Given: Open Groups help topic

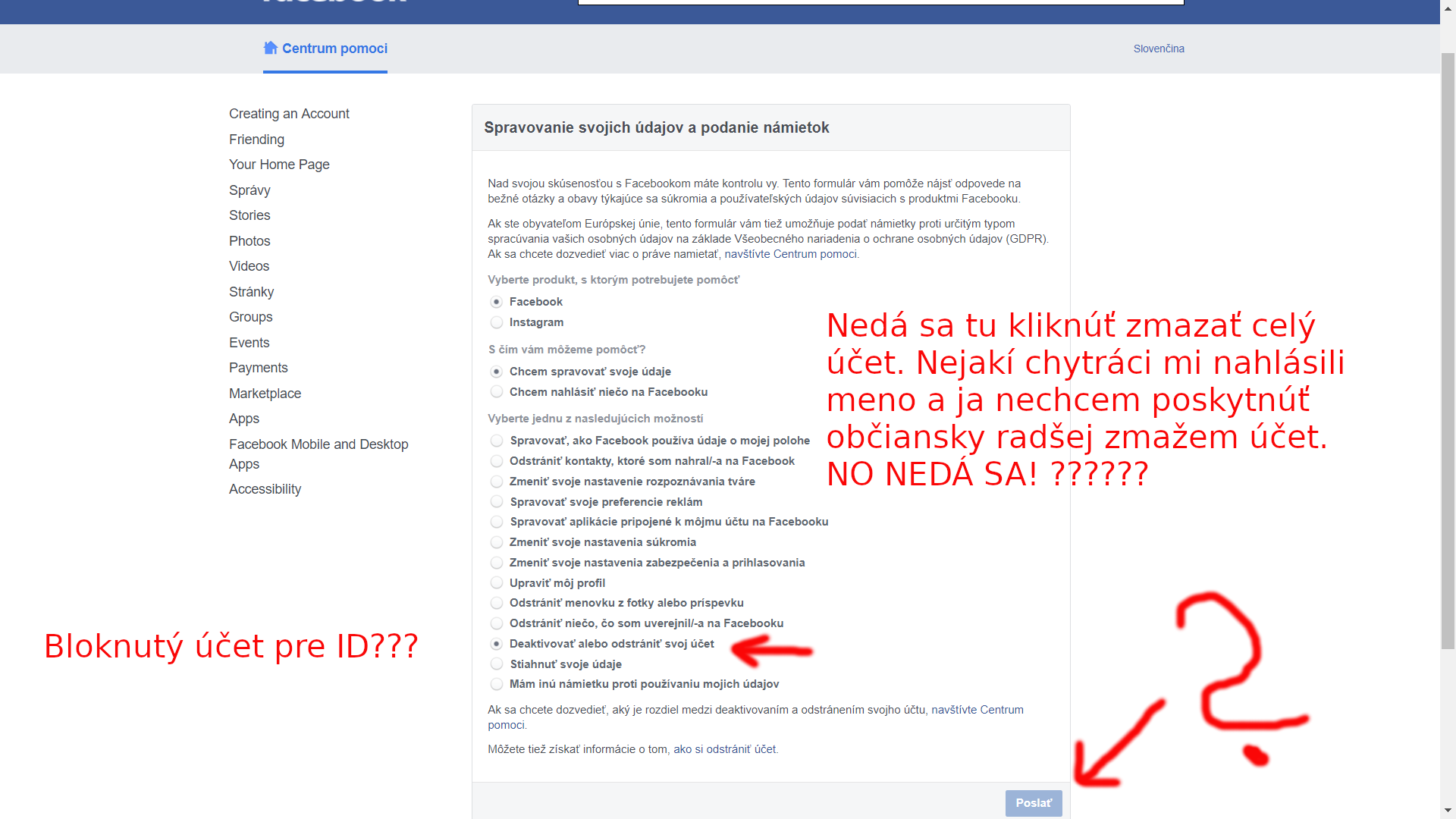Looking at the screenshot, I should (x=250, y=317).
